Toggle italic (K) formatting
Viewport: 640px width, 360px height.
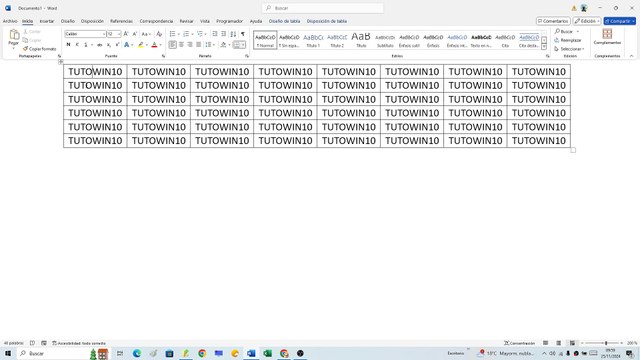(x=77, y=45)
